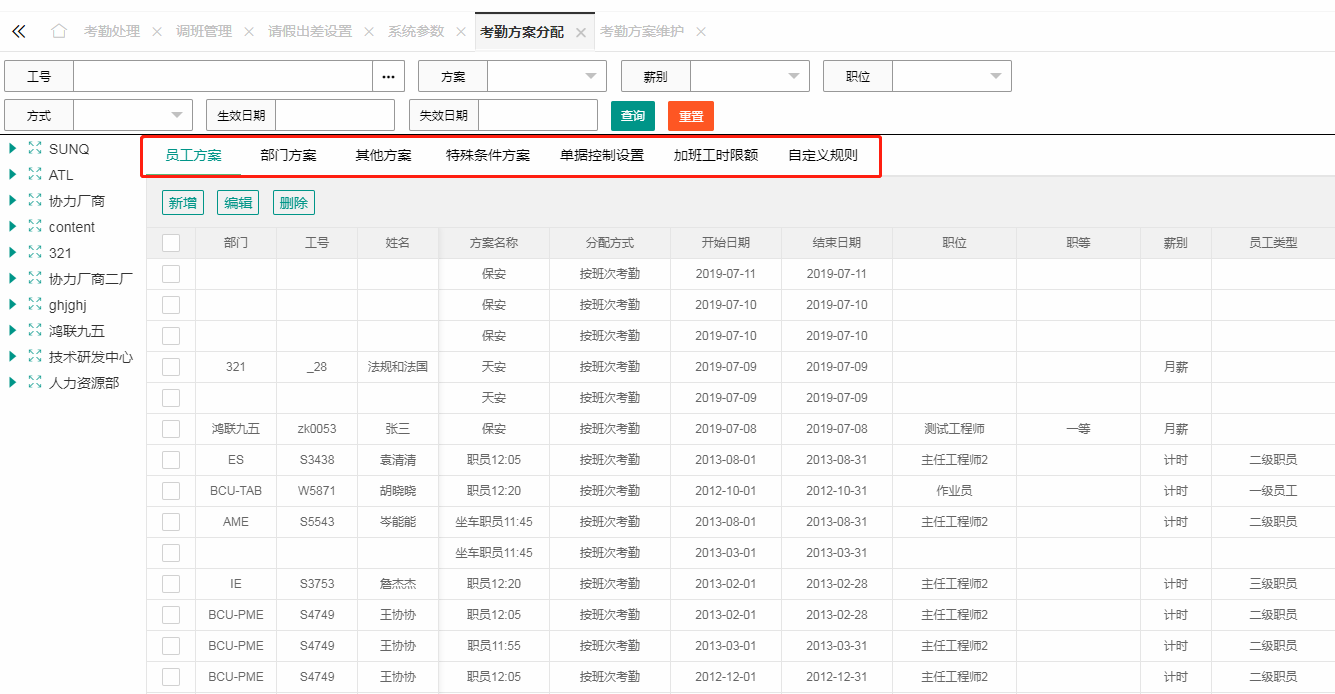Click the 新增 button
The height and width of the screenshot is (694, 1335).
(182, 203)
